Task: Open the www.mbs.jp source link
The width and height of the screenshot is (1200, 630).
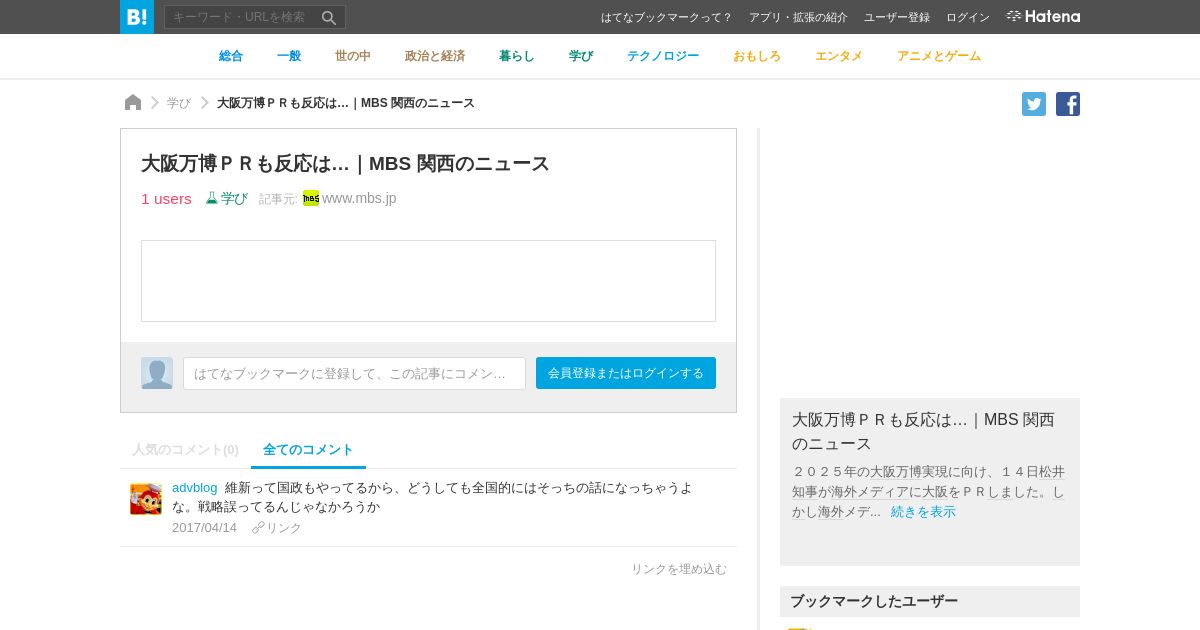Action: (x=359, y=198)
